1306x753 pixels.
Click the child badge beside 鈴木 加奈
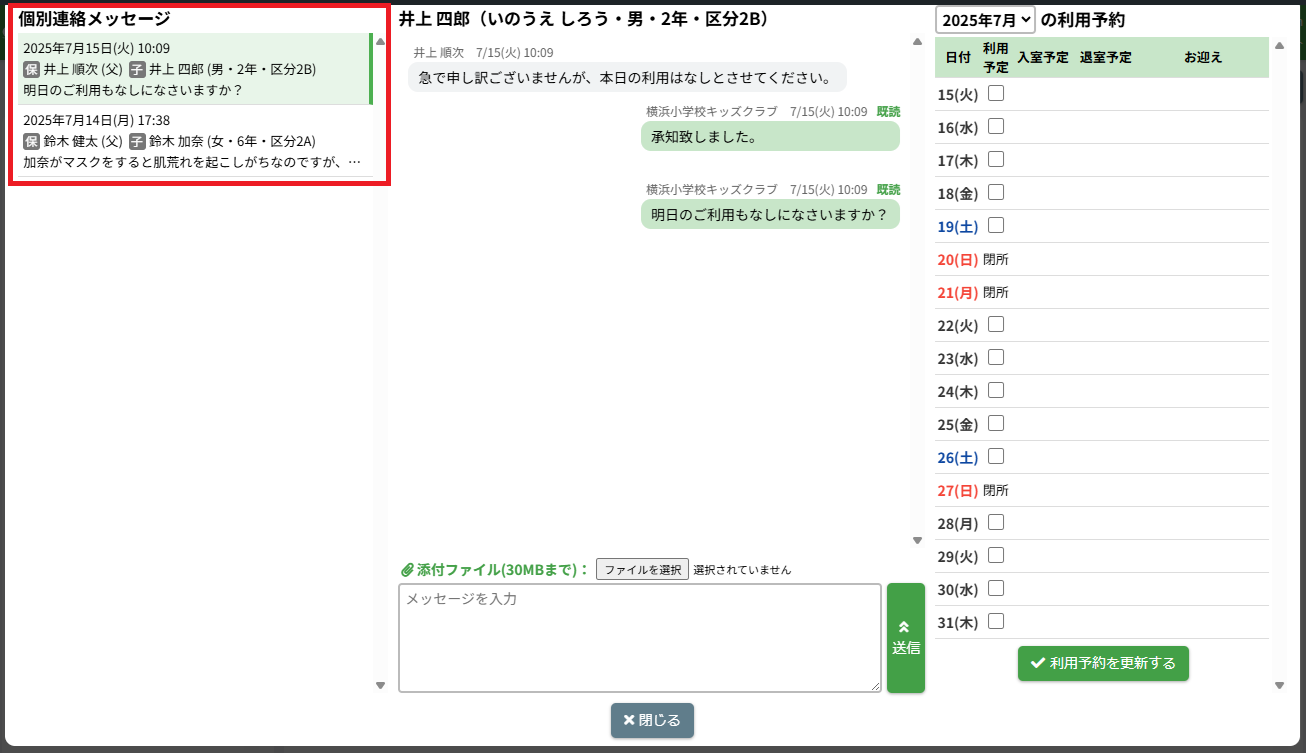tap(137, 141)
